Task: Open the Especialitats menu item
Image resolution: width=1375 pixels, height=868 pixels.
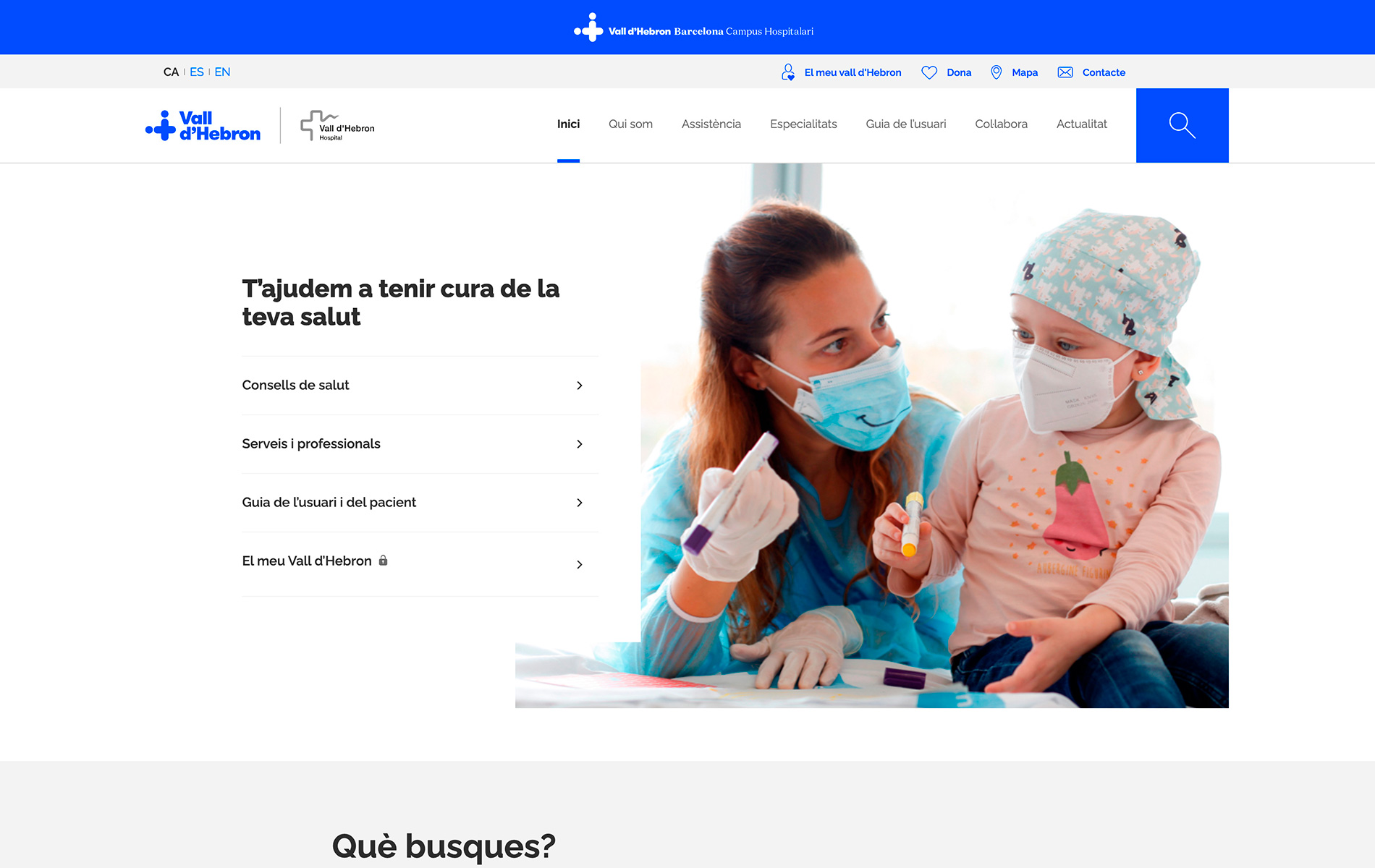Action: 803,124
